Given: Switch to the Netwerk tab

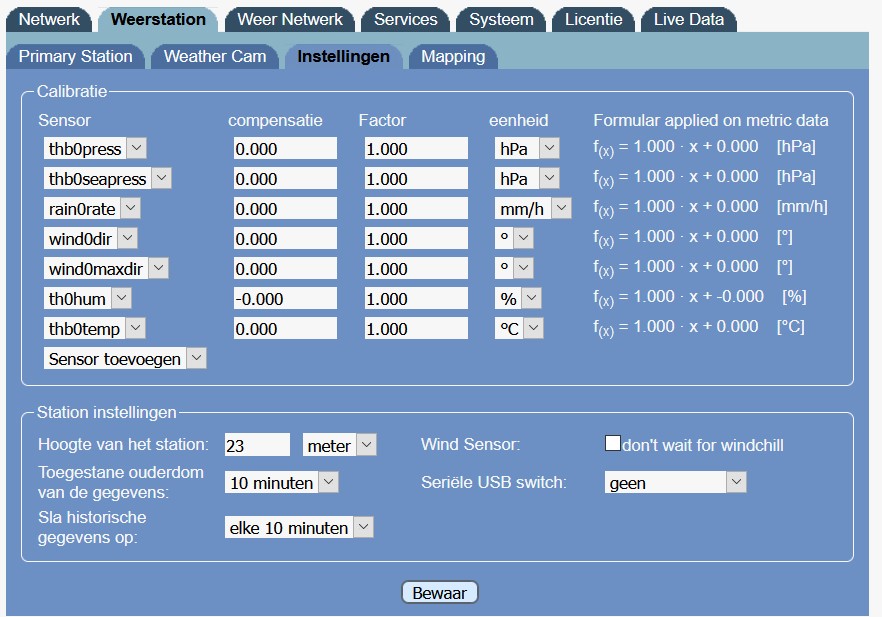Looking at the screenshot, I should (x=49, y=19).
